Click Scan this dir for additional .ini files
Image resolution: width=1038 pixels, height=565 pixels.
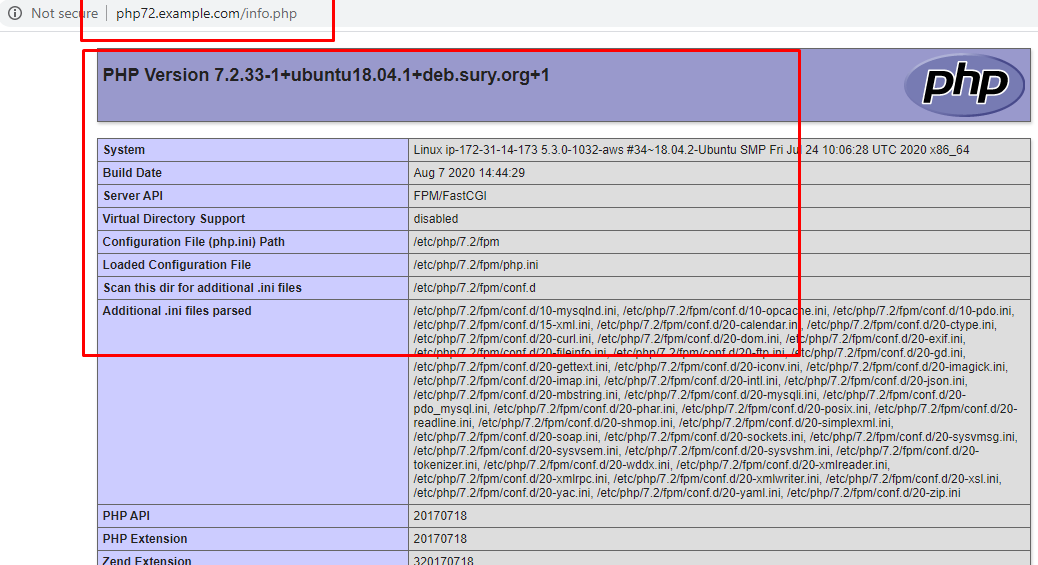coord(202,288)
